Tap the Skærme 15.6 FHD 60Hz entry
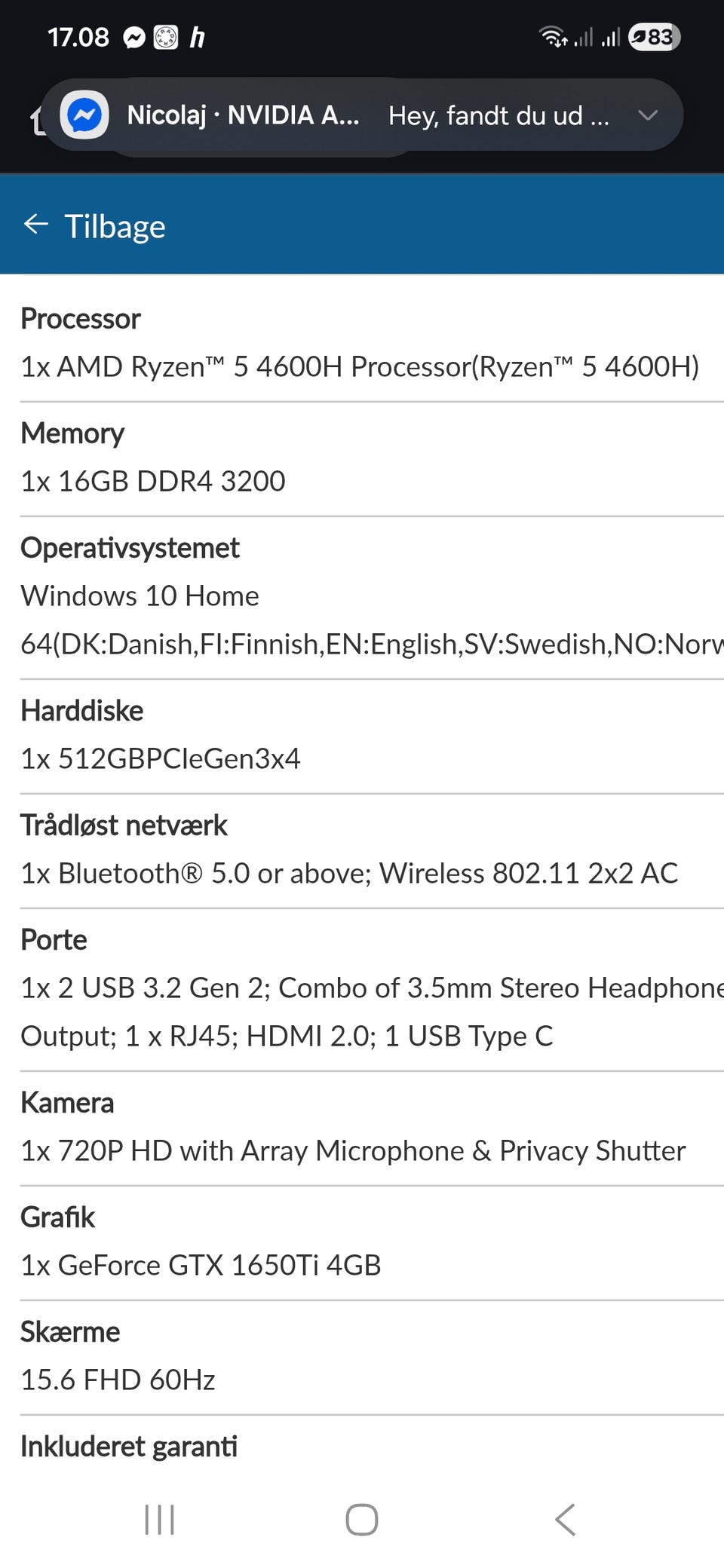Screen dimensions: 724x1568 point(118,1380)
